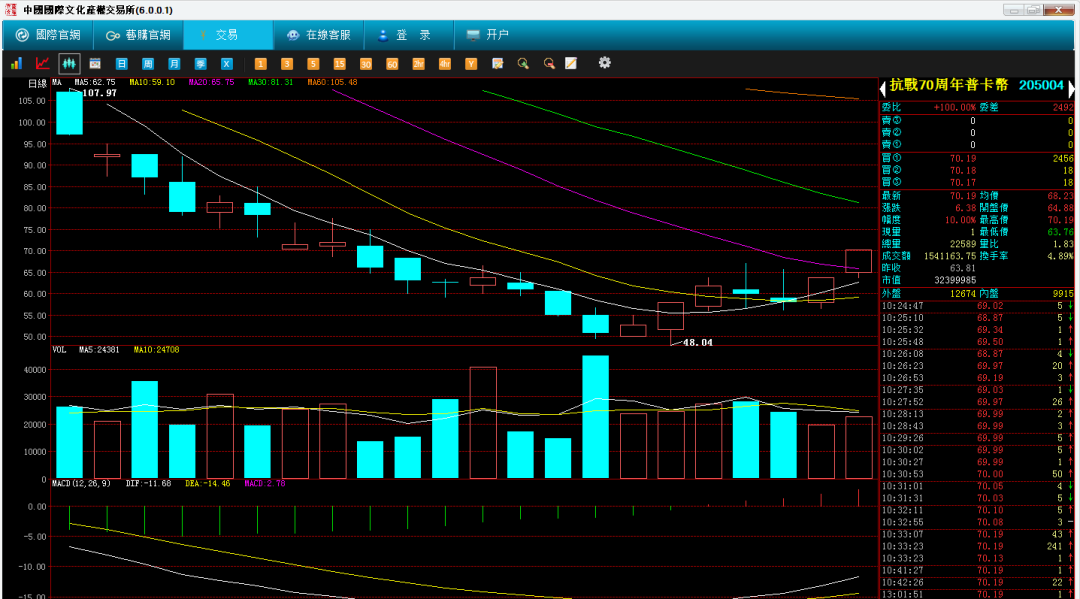
Task: Select daily period 日 icon
Action: (x=121, y=63)
